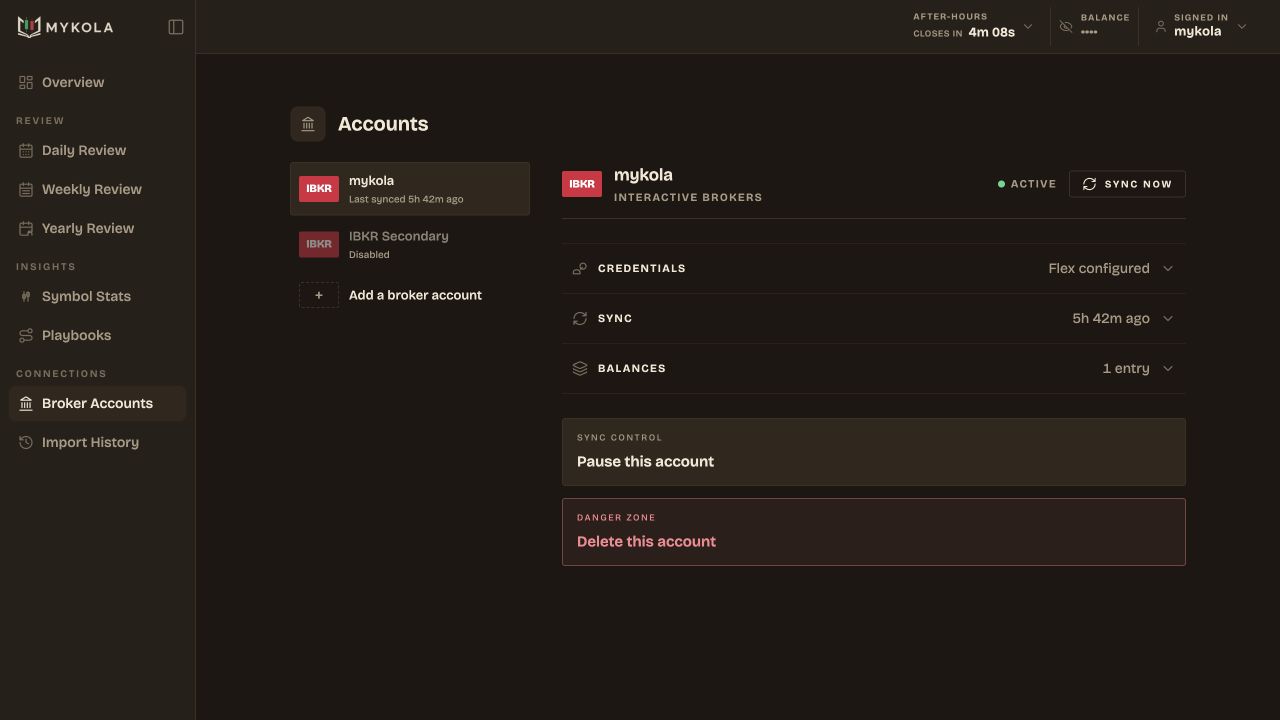Click the chevron beside 5h 42m ago
This screenshot has width=1280, height=720.
pos(1168,318)
